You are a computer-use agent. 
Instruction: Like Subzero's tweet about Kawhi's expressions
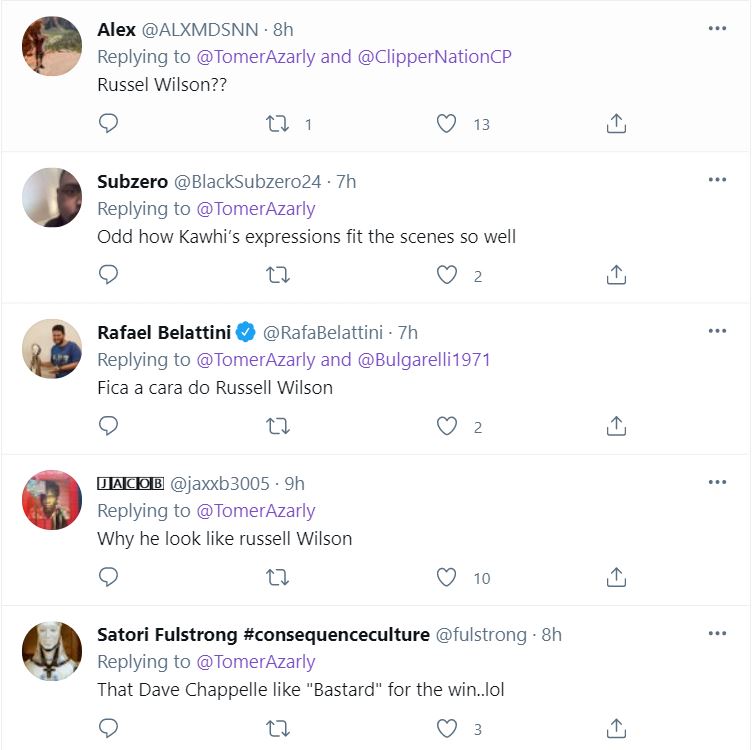click(447, 275)
